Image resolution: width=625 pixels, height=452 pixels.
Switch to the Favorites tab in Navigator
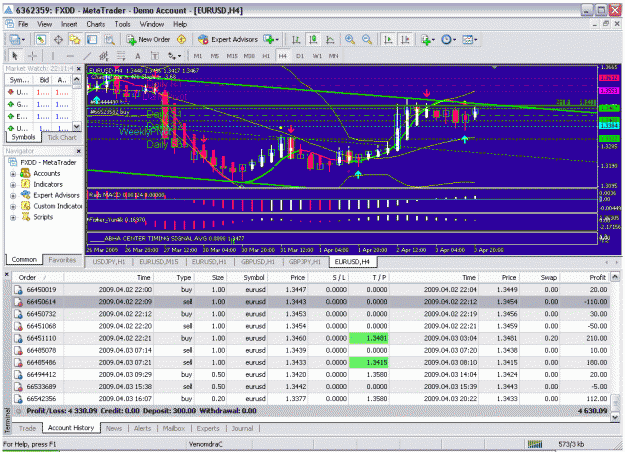(x=62, y=260)
